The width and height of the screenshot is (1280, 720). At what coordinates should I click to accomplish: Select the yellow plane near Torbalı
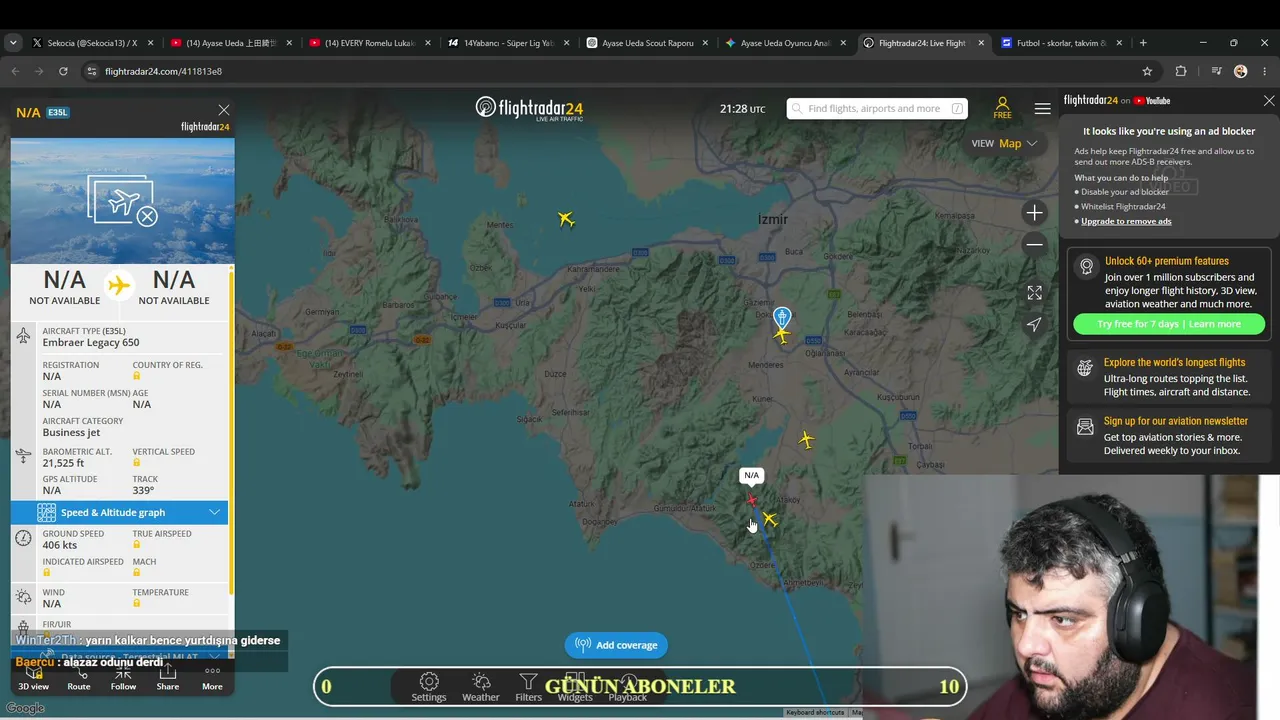click(x=806, y=440)
